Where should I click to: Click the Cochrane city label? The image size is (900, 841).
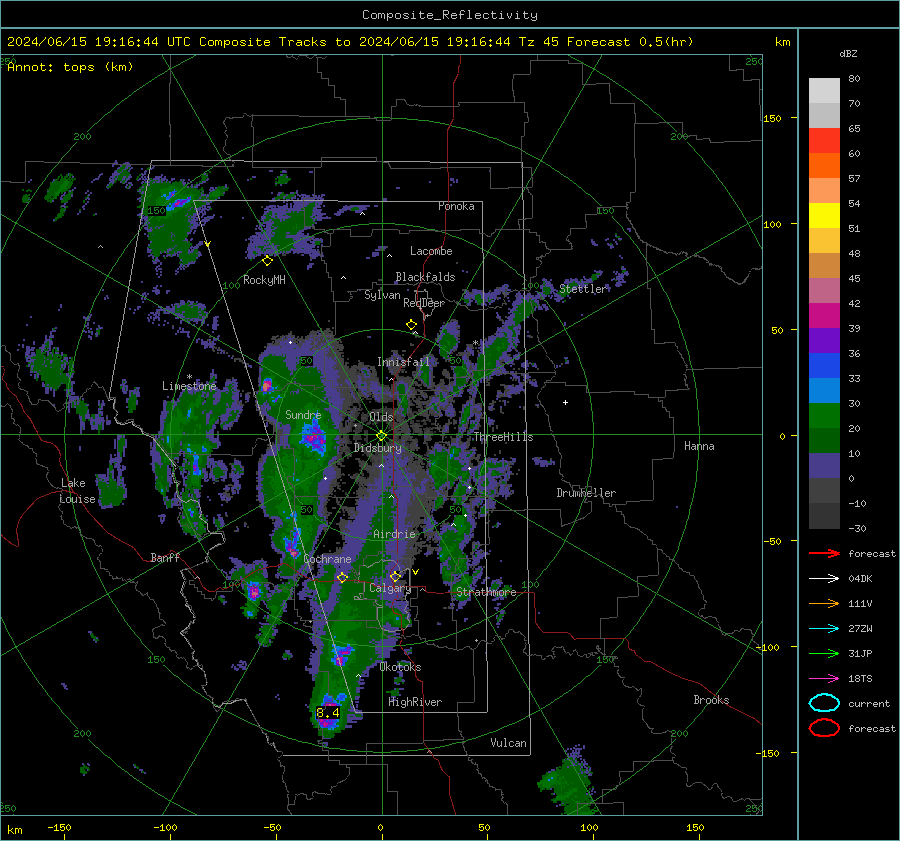(x=327, y=559)
